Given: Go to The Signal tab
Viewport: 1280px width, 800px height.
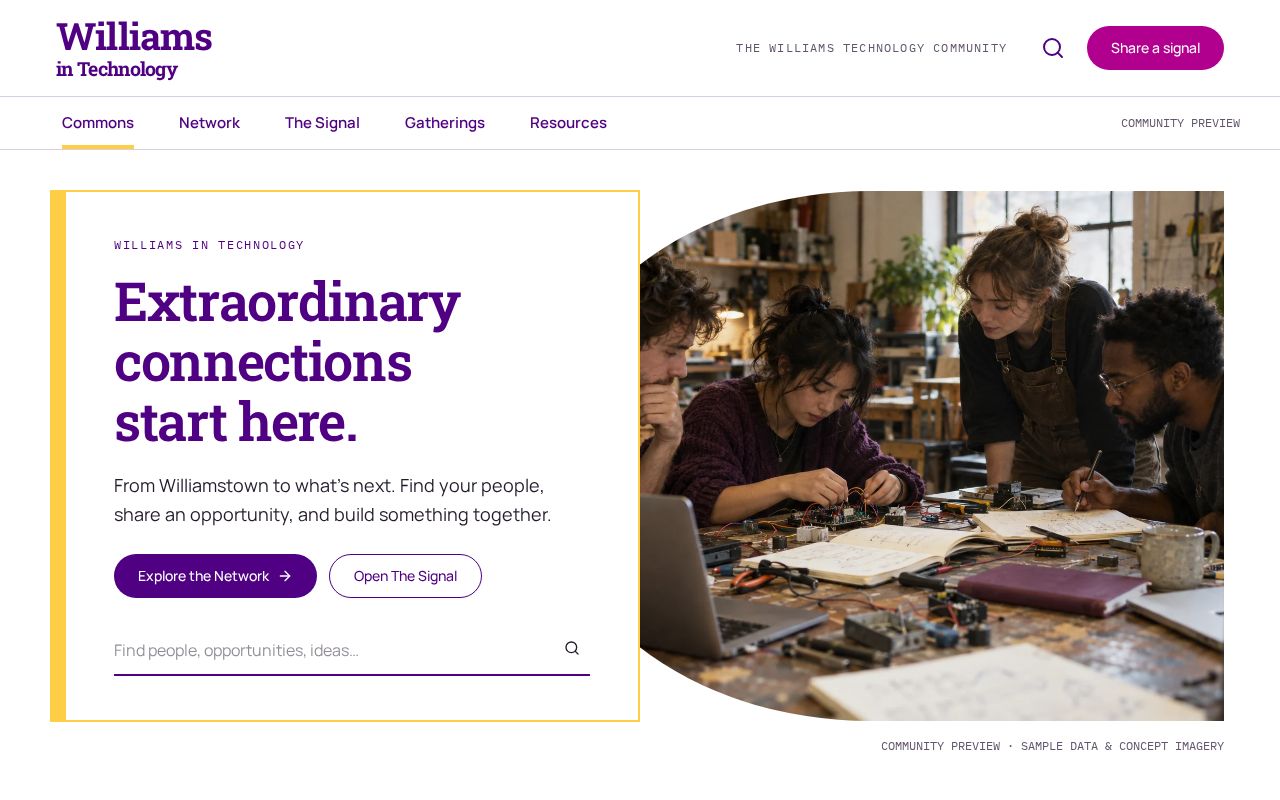Looking at the screenshot, I should coord(322,123).
